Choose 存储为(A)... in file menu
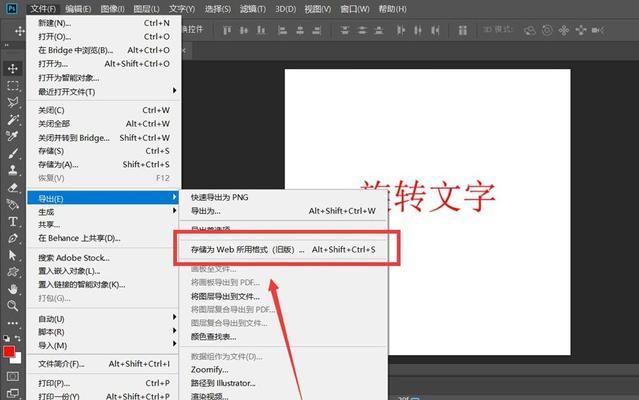This screenshot has width=639, height=400. click(104, 165)
